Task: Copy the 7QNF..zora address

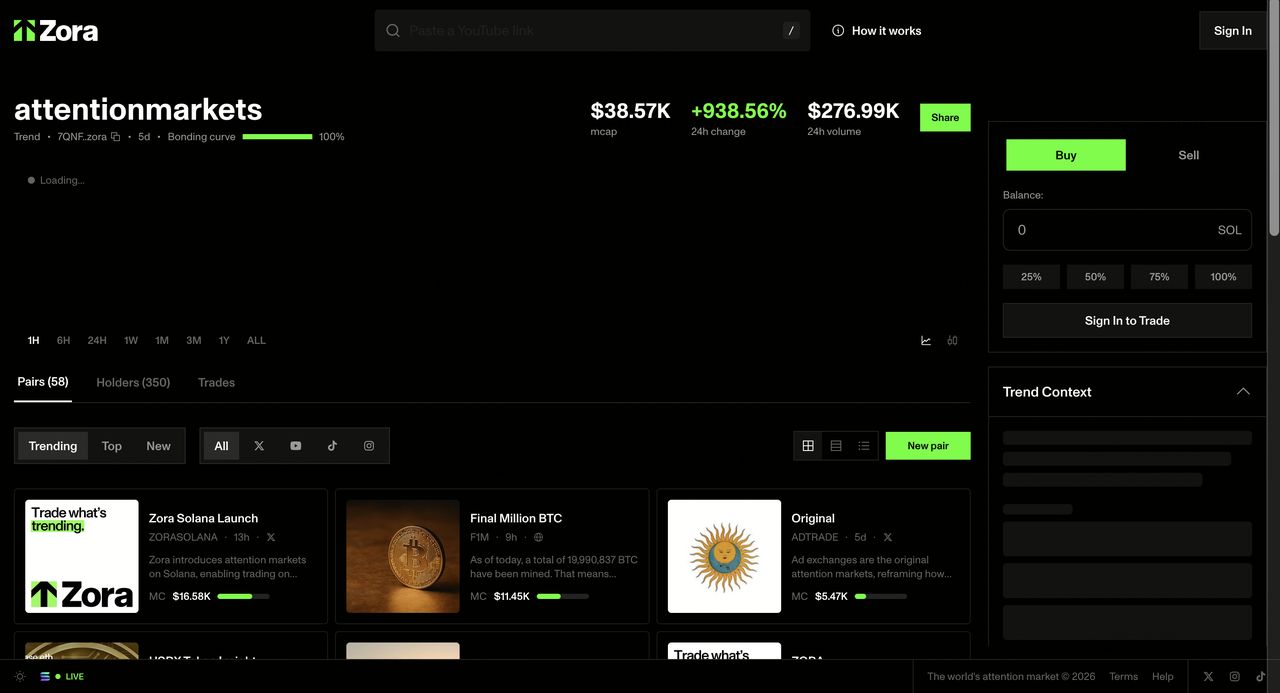Action: 116,137
